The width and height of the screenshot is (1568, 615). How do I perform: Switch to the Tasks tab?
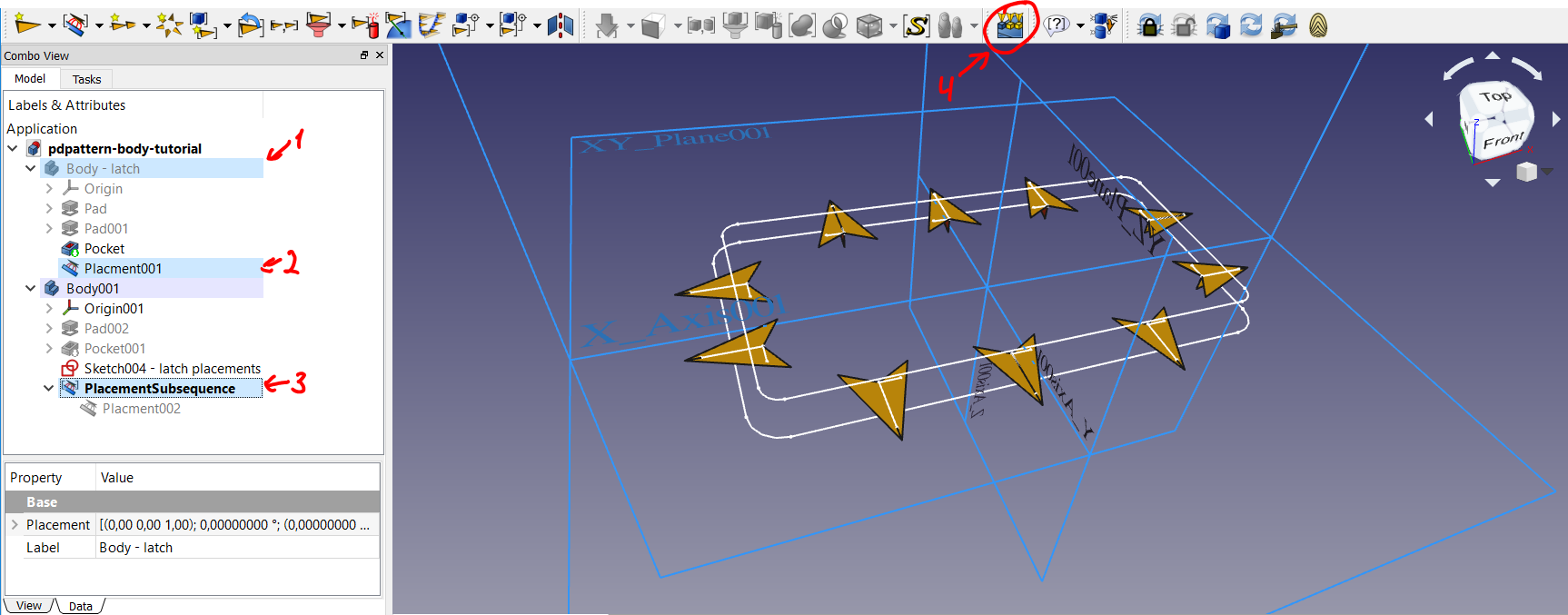point(86,79)
